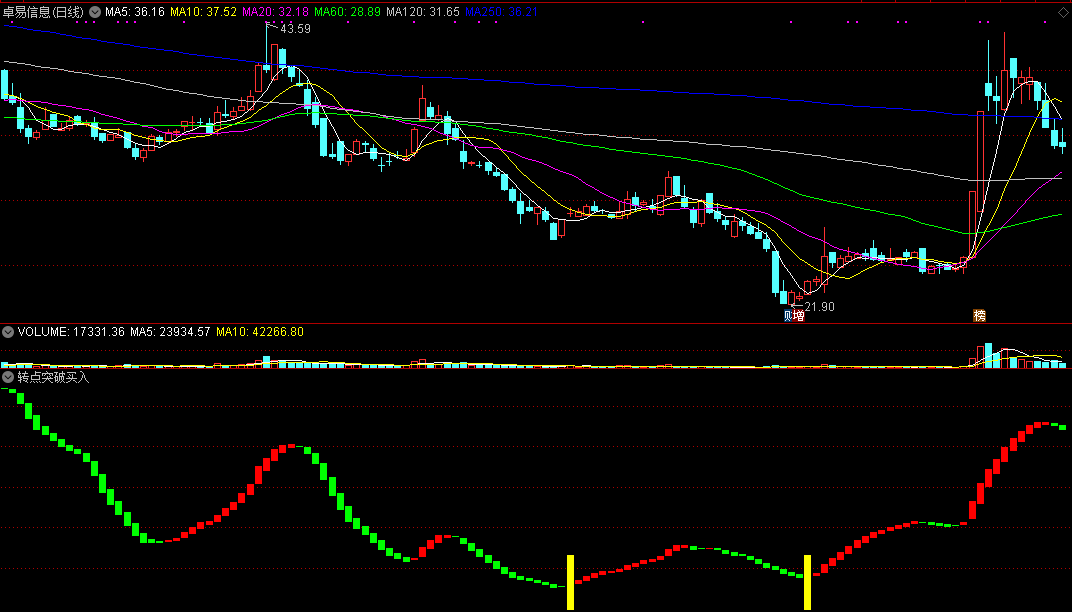Click the 21.90 low price label
The image size is (1072, 612).
[820, 307]
